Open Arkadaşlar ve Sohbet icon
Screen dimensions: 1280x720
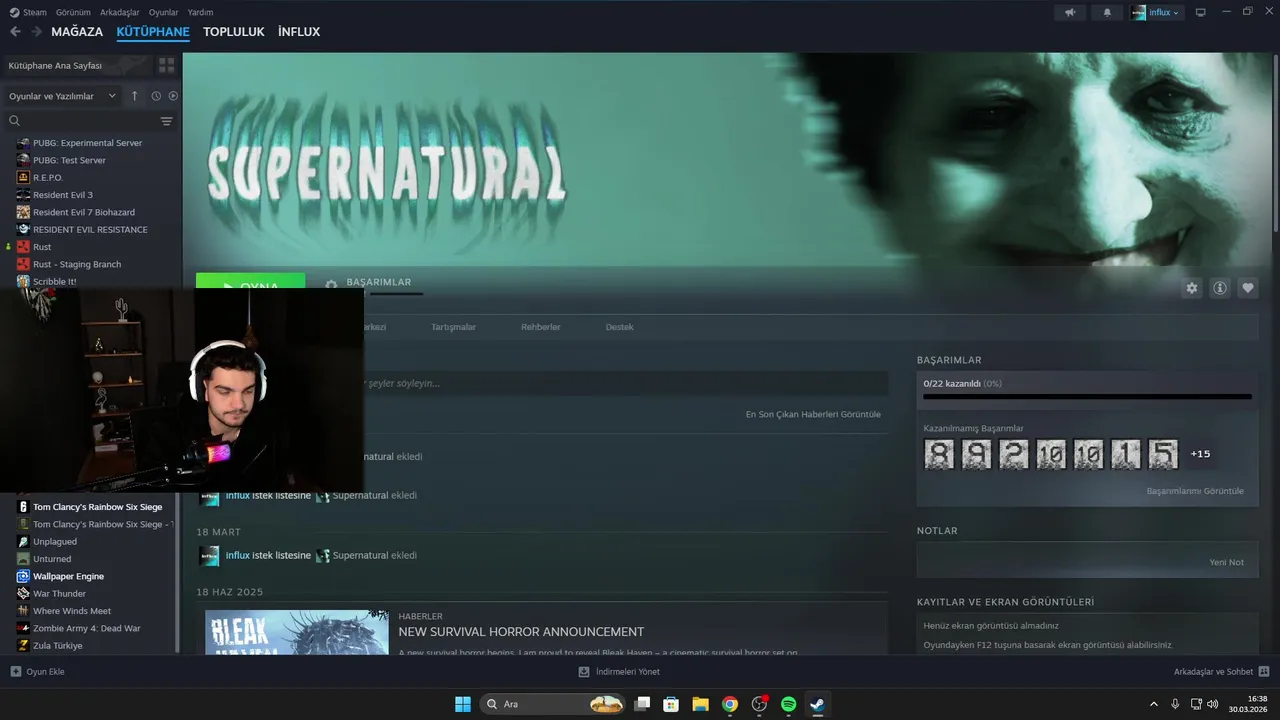1264,672
